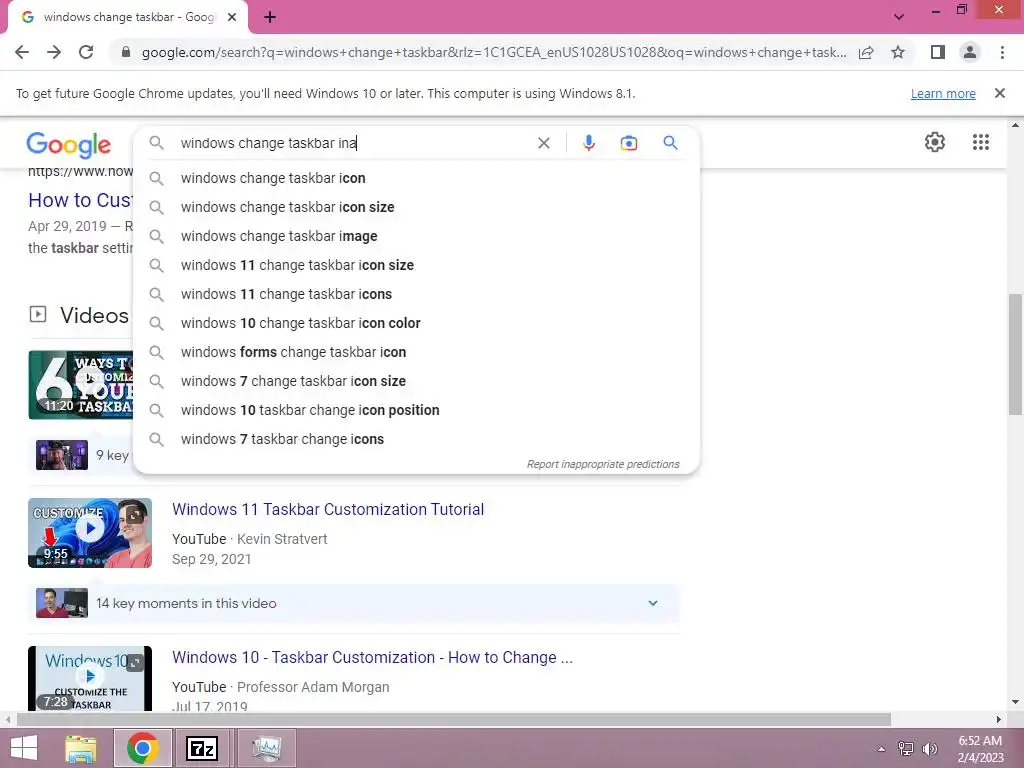Choose 'windows forms change taskbar icon' suggestion

tap(416, 352)
